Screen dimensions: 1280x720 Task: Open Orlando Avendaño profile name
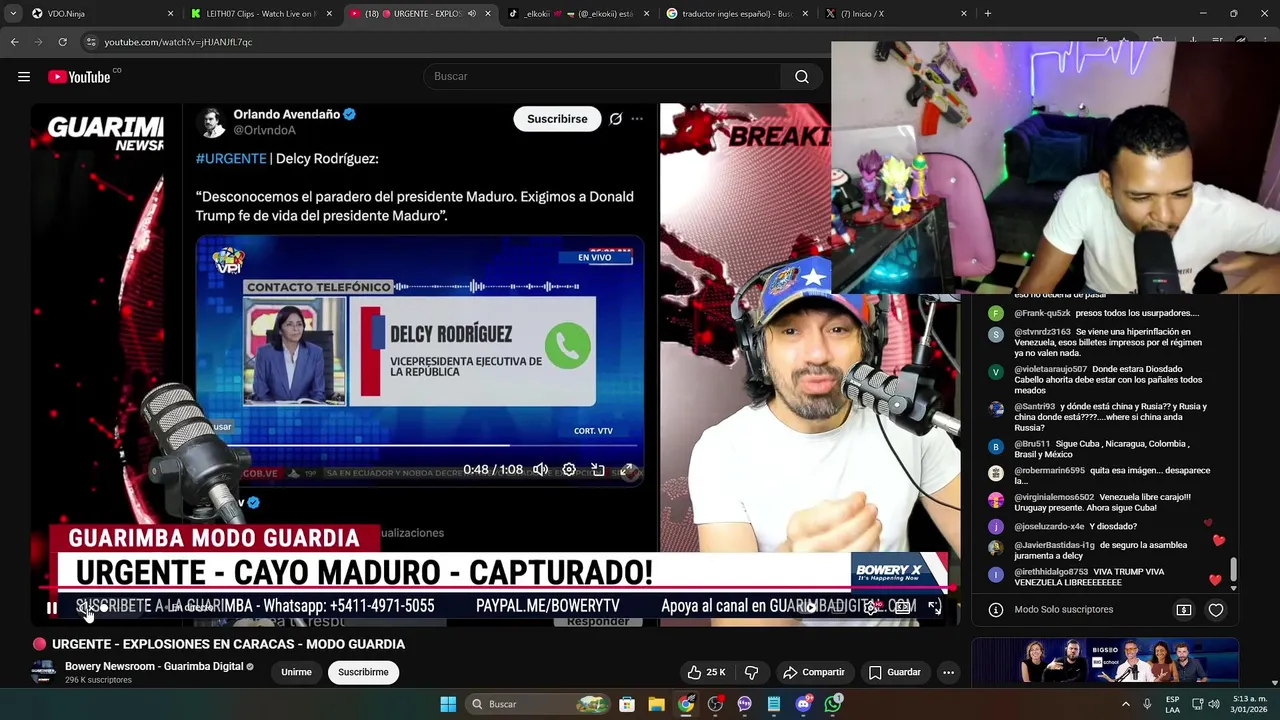coord(287,115)
